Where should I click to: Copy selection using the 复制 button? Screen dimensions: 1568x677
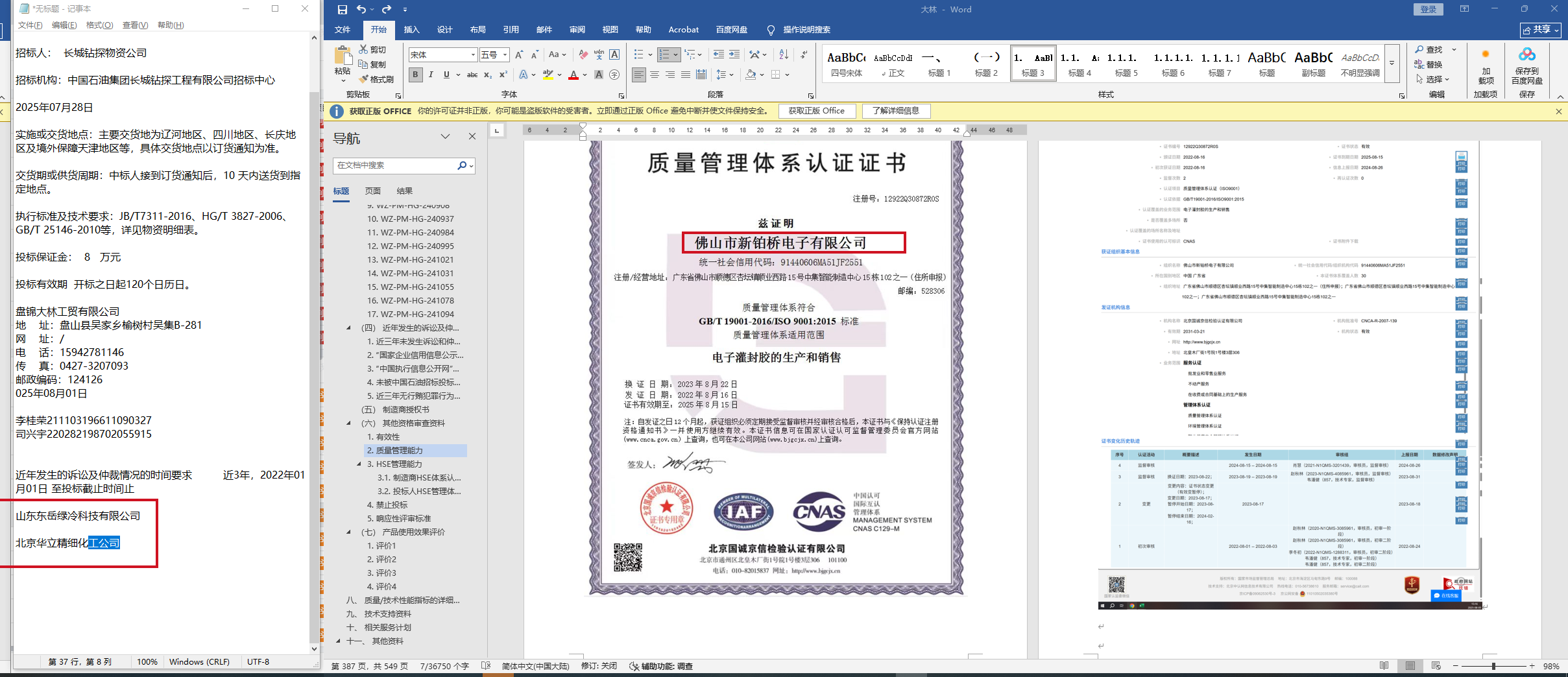(373, 65)
